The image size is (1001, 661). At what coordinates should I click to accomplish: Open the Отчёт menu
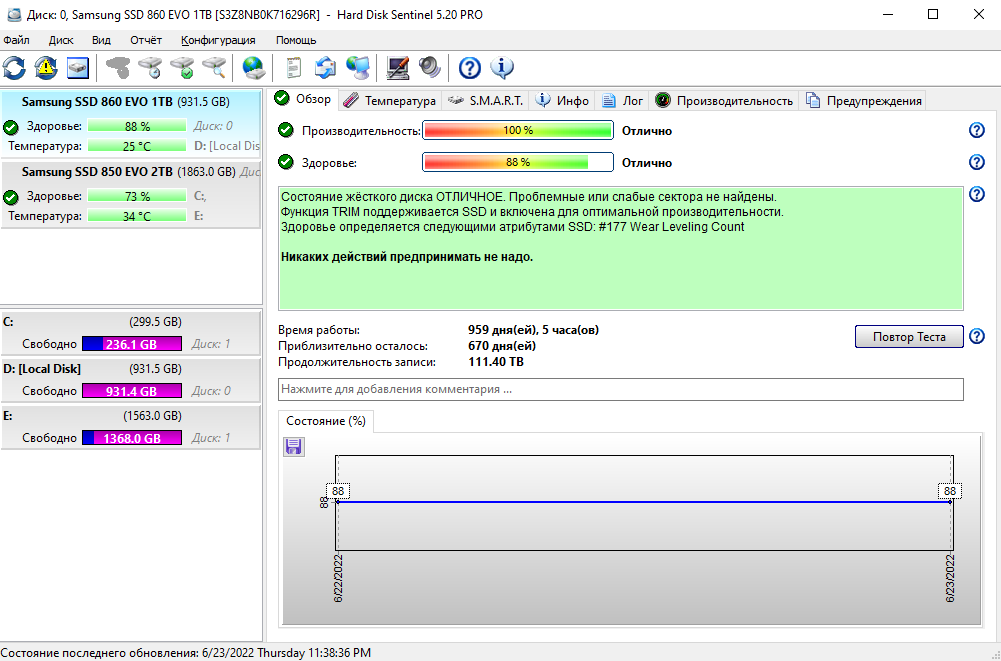point(146,40)
